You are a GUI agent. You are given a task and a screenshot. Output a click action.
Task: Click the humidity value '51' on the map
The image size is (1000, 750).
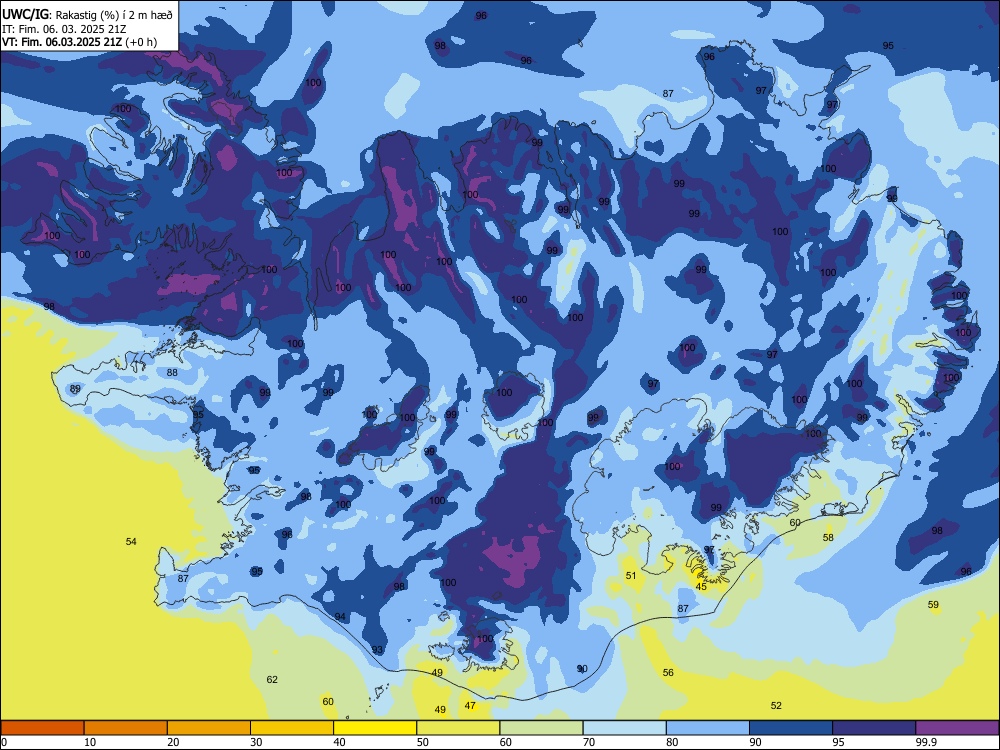[631, 575]
